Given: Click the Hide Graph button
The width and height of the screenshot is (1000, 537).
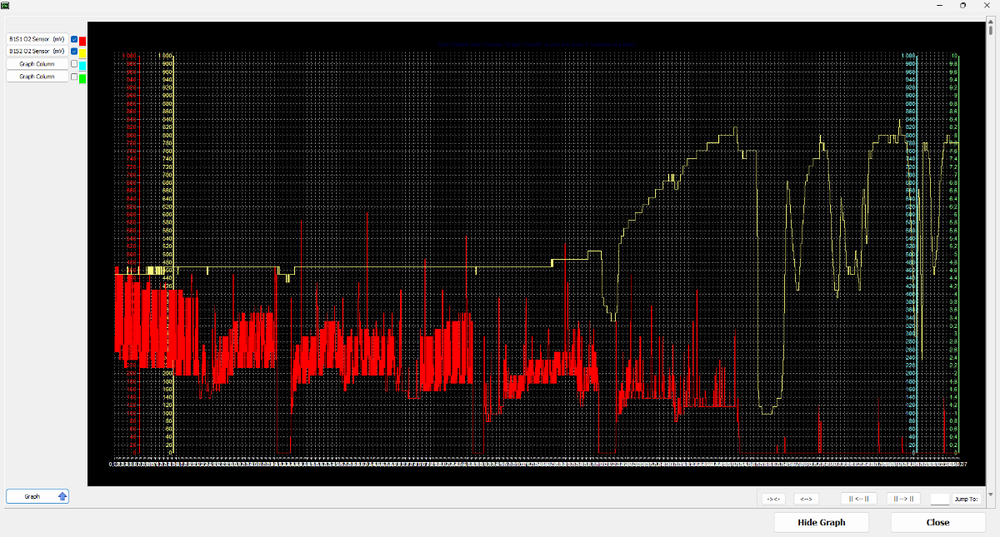Looking at the screenshot, I should pyautogui.click(x=821, y=522).
